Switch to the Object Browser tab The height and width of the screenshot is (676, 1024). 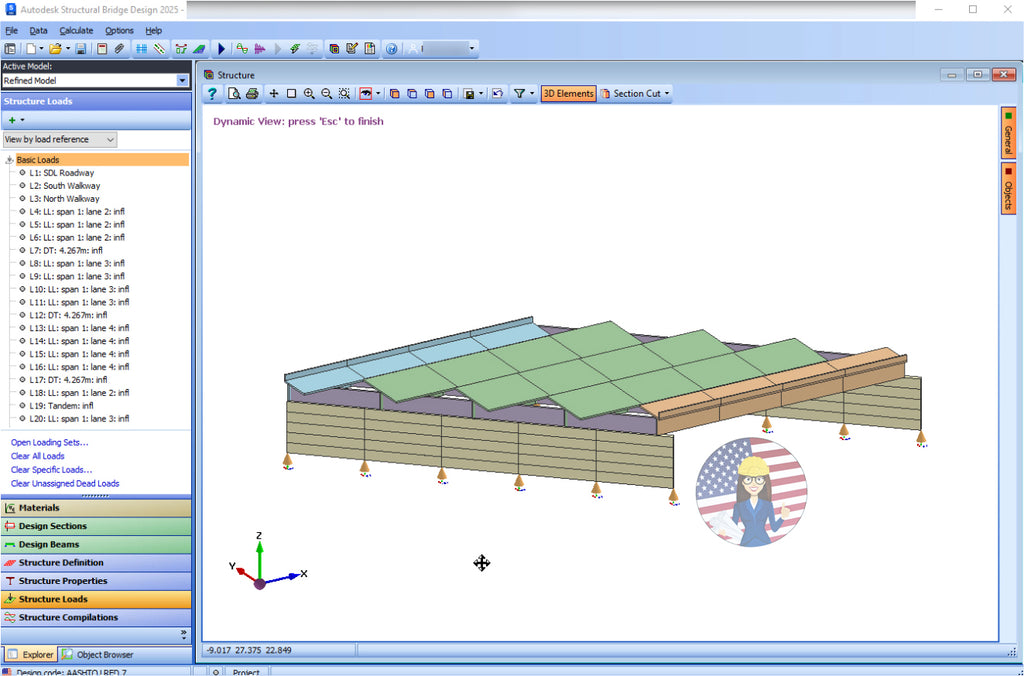103,654
